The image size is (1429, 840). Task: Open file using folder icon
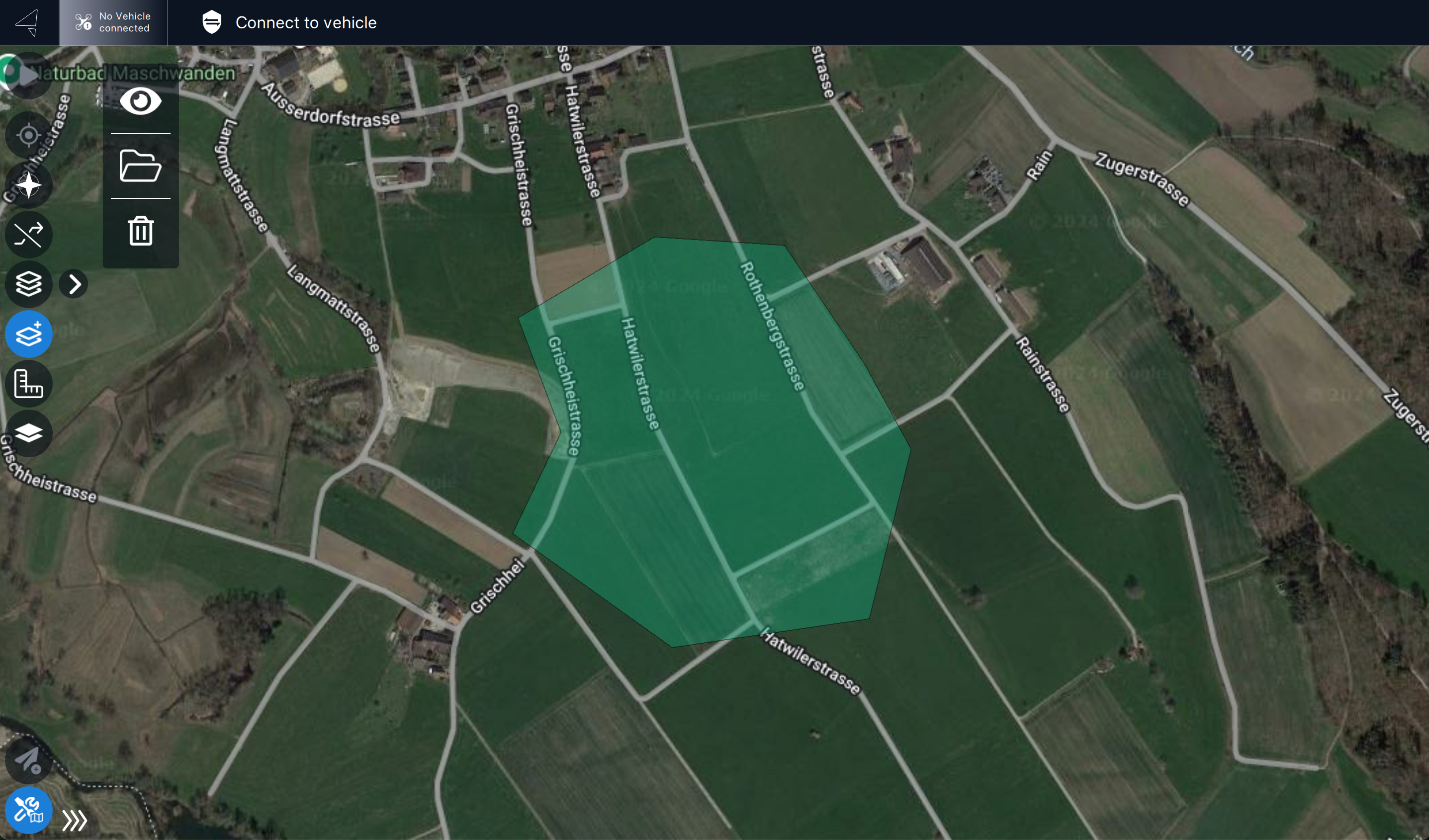point(140,166)
